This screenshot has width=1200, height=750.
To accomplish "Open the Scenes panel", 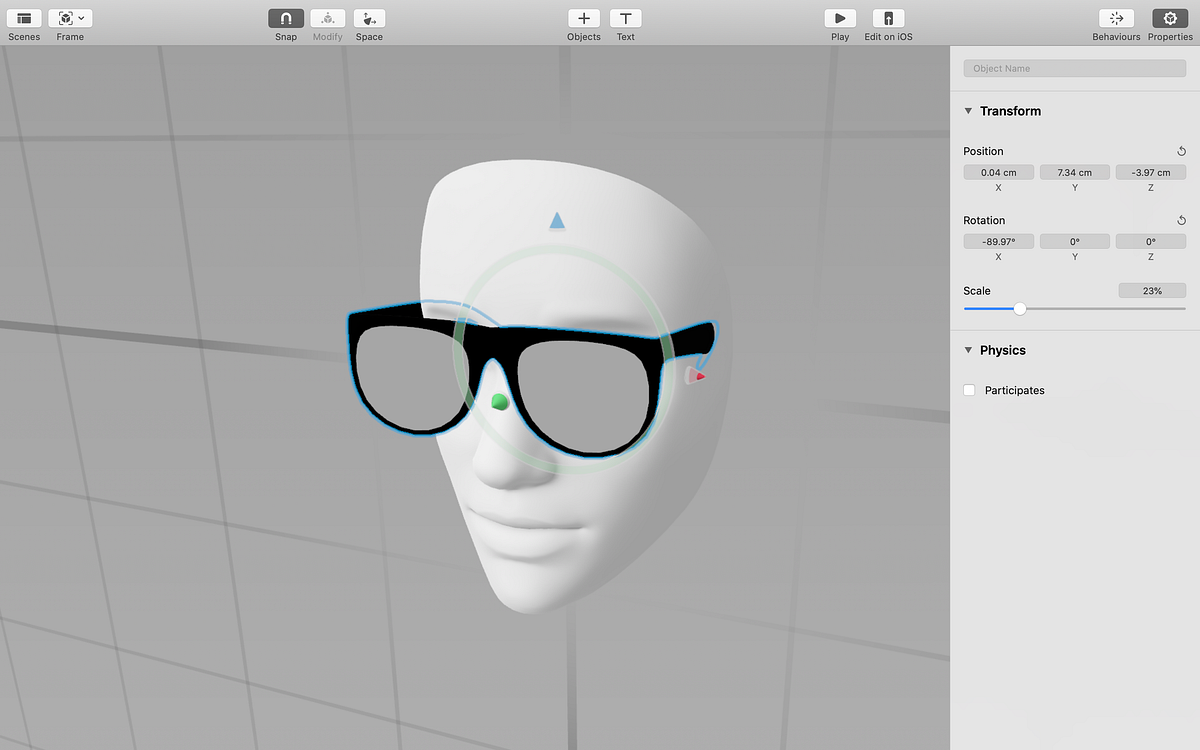I will pyautogui.click(x=23, y=18).
